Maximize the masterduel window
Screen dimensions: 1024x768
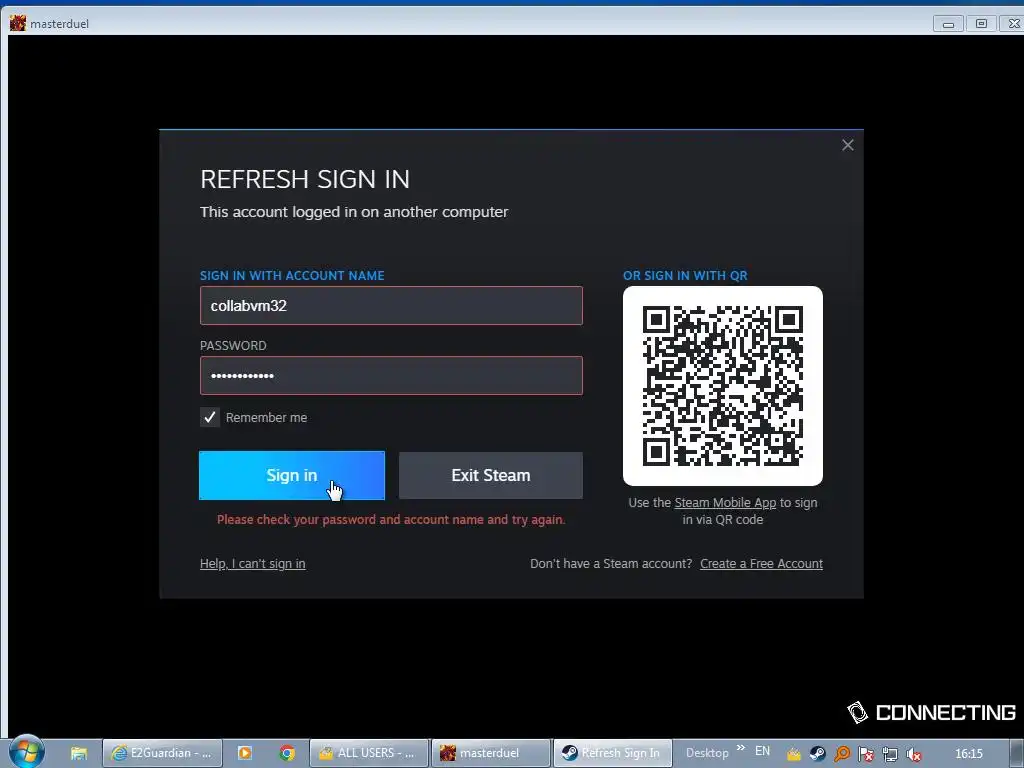pos(981,24)
